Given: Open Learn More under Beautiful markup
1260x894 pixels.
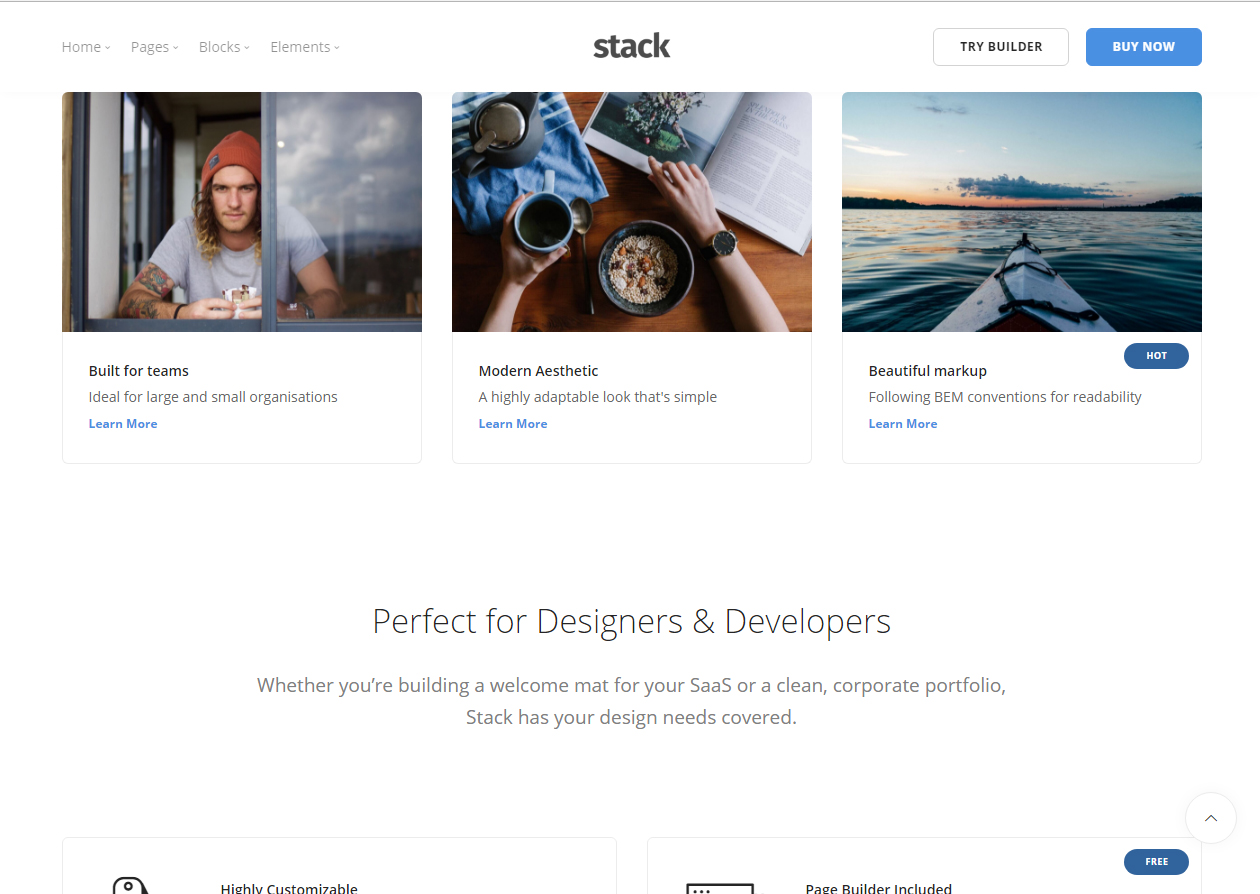Looking at the screenshot, I should (x=903, y=424).
